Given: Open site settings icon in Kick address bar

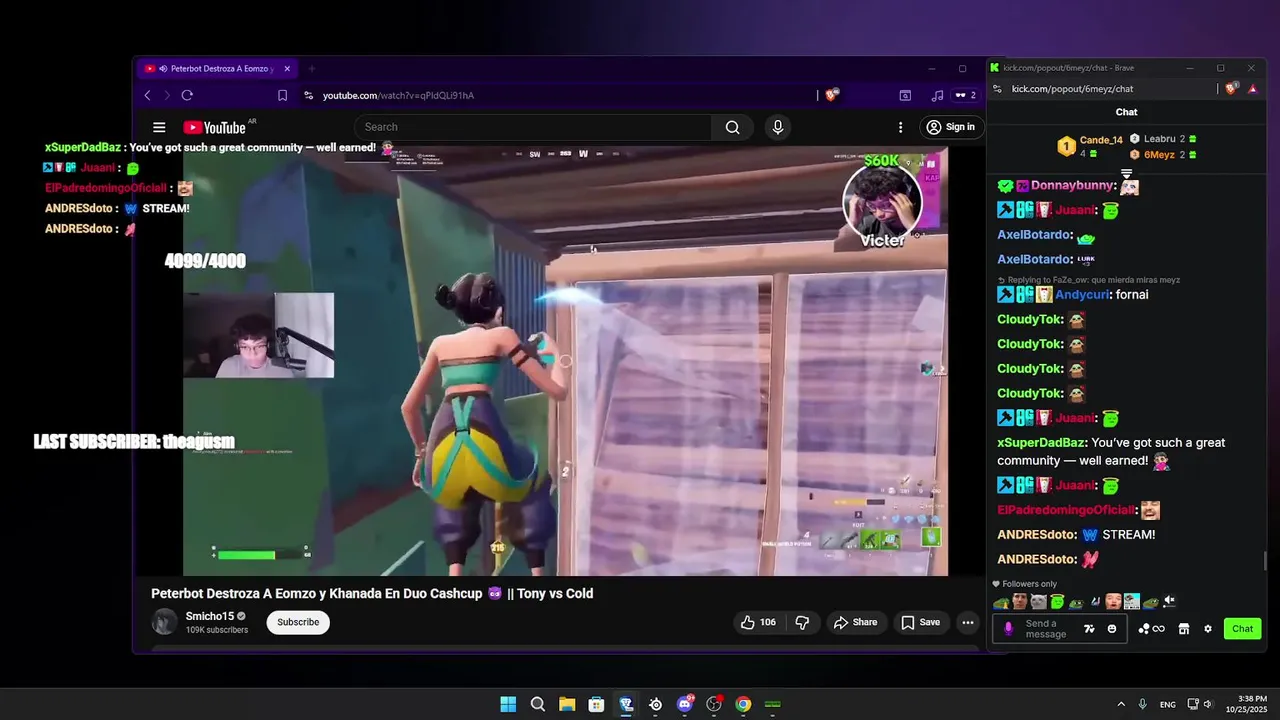Looking at the screenshot, I should [997, 89].
